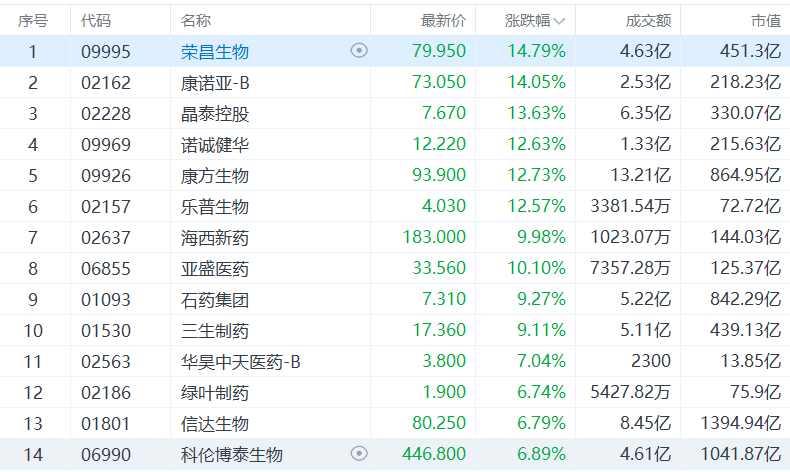Click market cap 1394.94亿
Image resolution: width=790 pixels, height=472 pixels.
[741, 423]
